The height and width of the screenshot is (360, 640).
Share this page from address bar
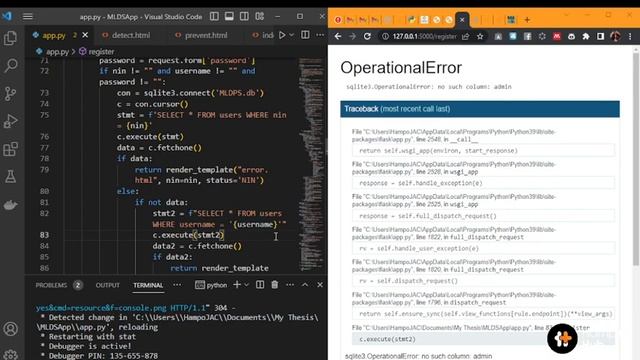point(465,36)
